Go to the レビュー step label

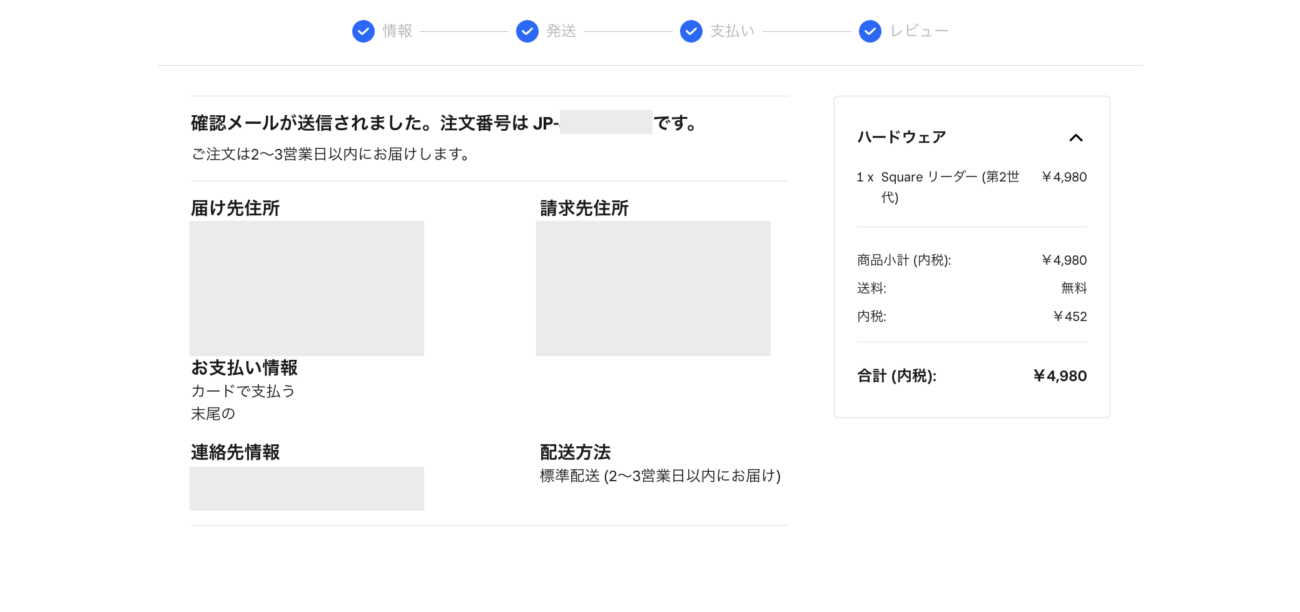click(919, 31)
